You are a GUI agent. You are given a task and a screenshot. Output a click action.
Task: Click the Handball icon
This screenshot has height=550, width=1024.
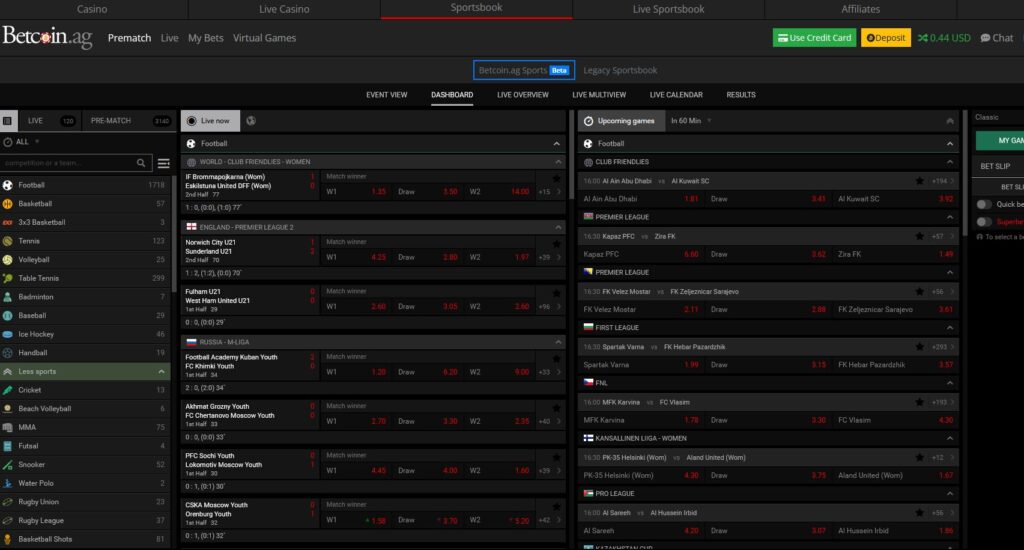pyautogui.click(x=8, y=353)
